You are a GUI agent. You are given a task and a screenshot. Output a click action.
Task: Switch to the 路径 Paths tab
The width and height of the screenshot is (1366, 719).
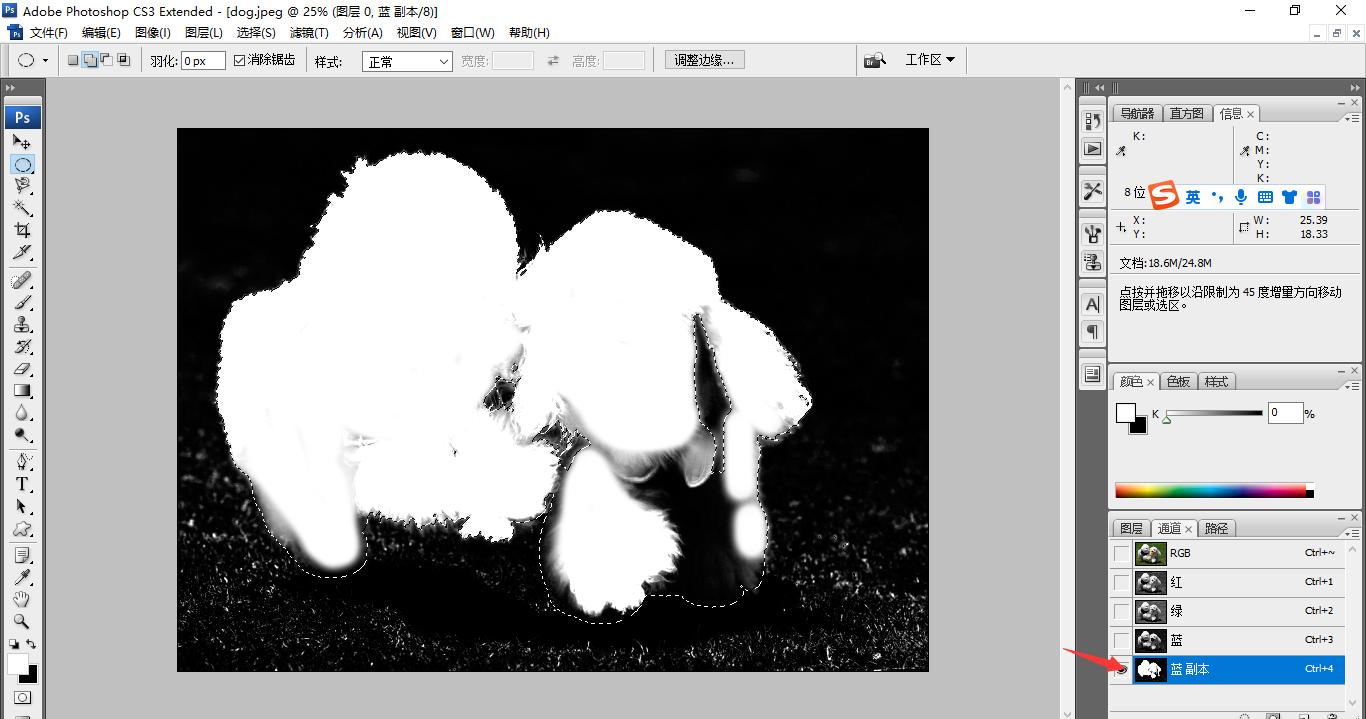pos(1216,528)
